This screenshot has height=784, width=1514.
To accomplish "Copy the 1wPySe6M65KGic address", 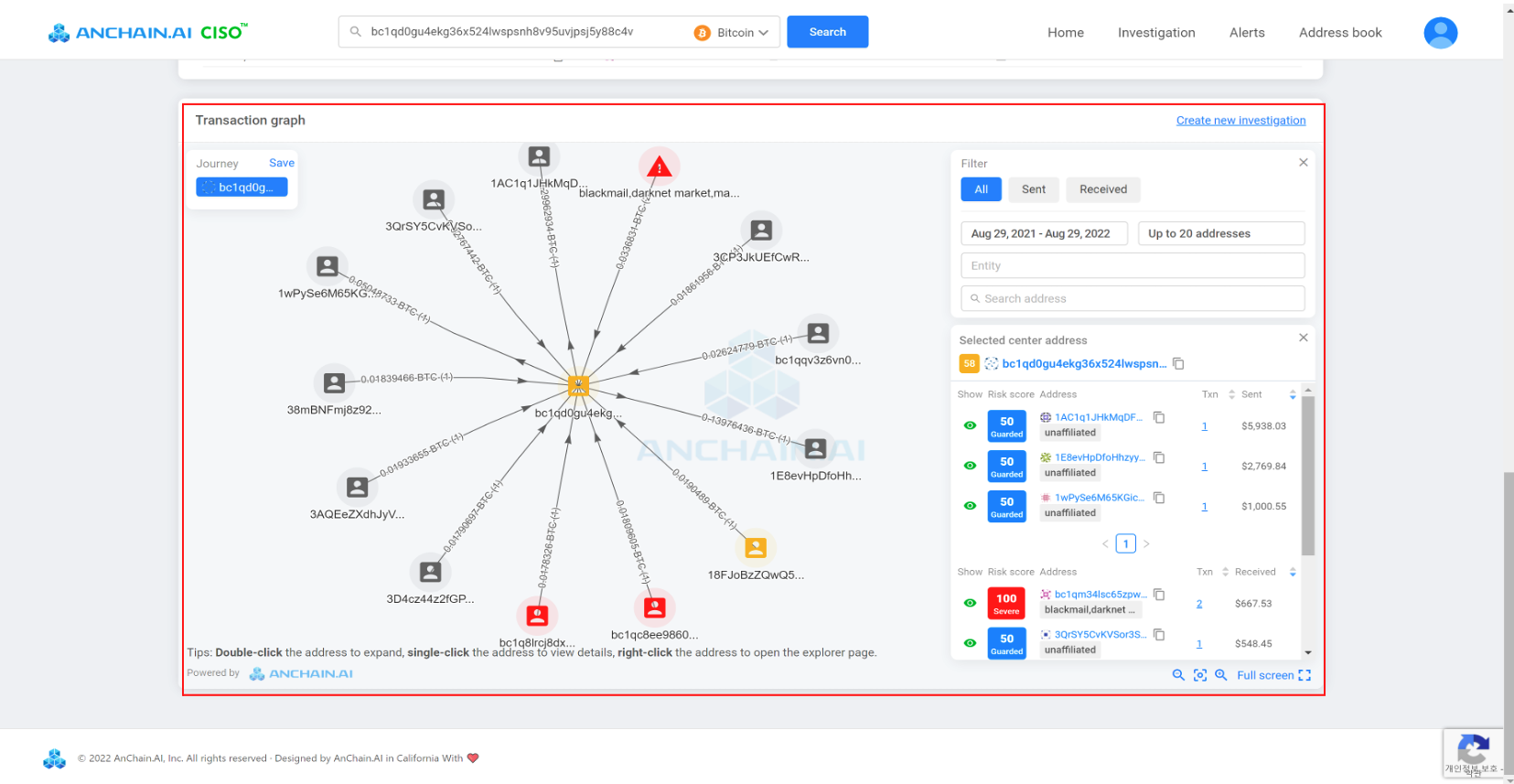I will 1159,498.
